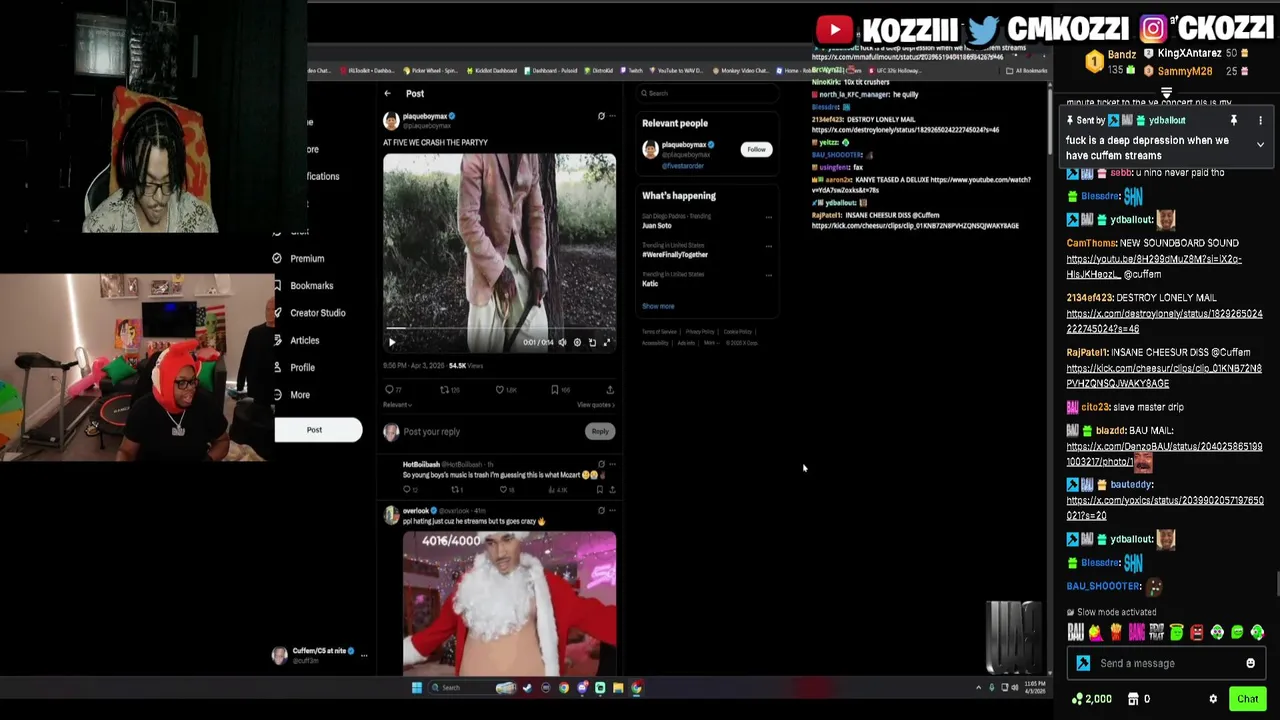This screenshot has height=720, width=1280.
Task: Open the overlook reply video thumbnail
Action: [509, 603]
